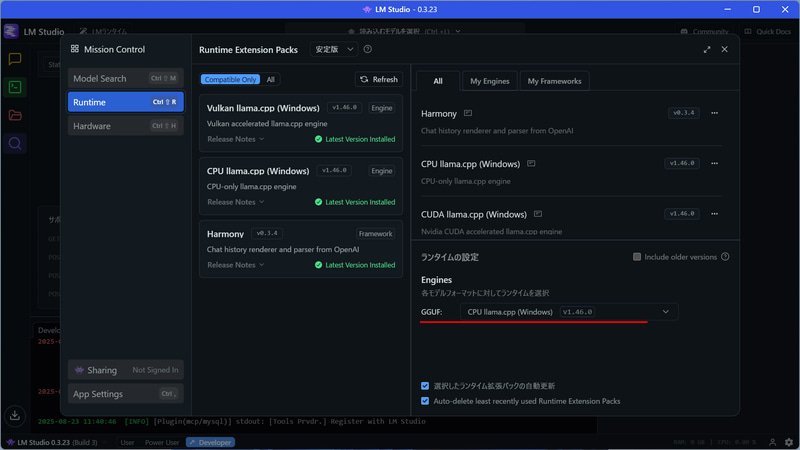This screenshot has width=800, height=450.
Task: Click Framework tag on Harmony card
Action: pyautogui.click(x=376, y=234)
